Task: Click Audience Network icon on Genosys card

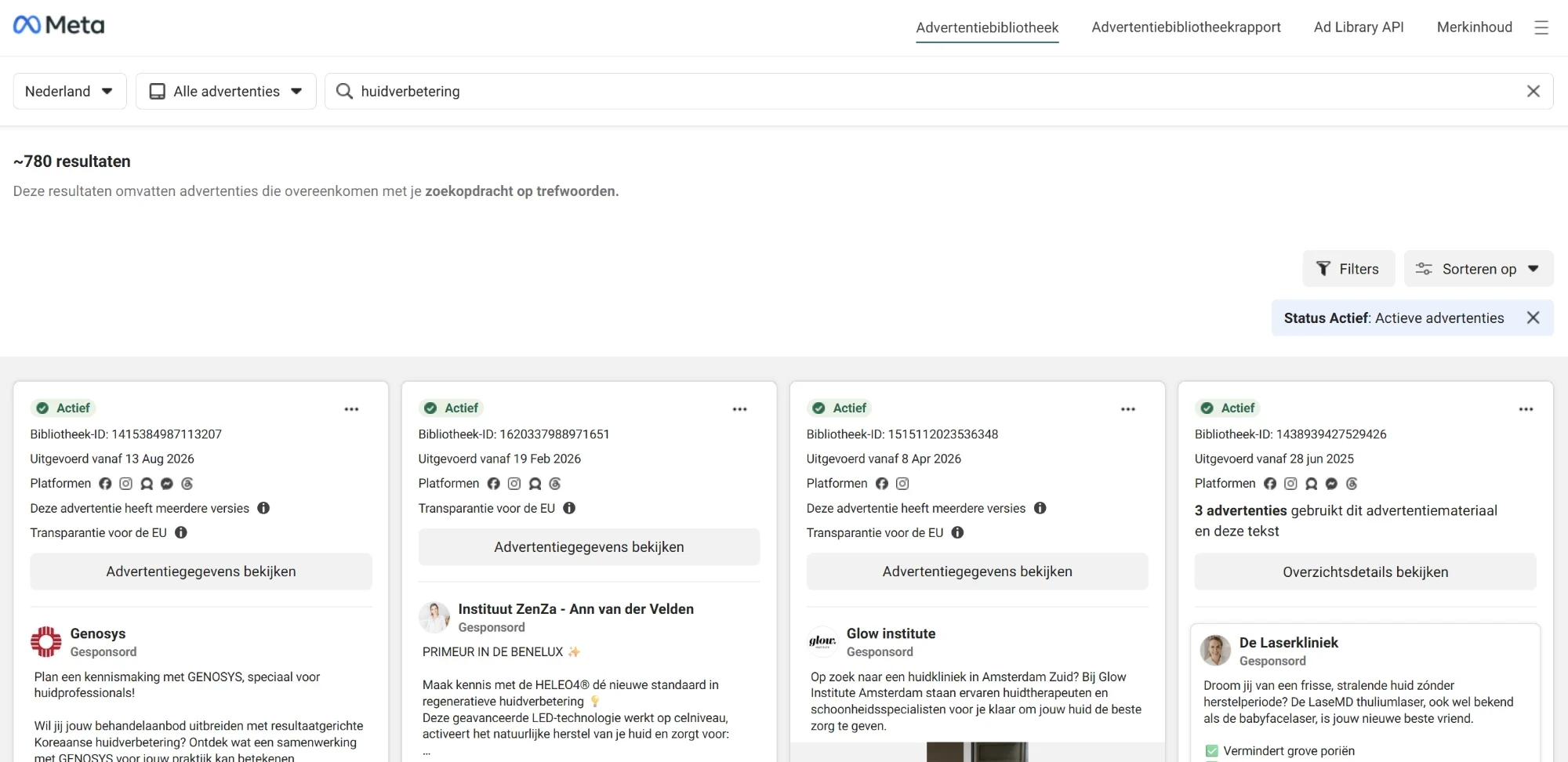Action: pos(146,484)
